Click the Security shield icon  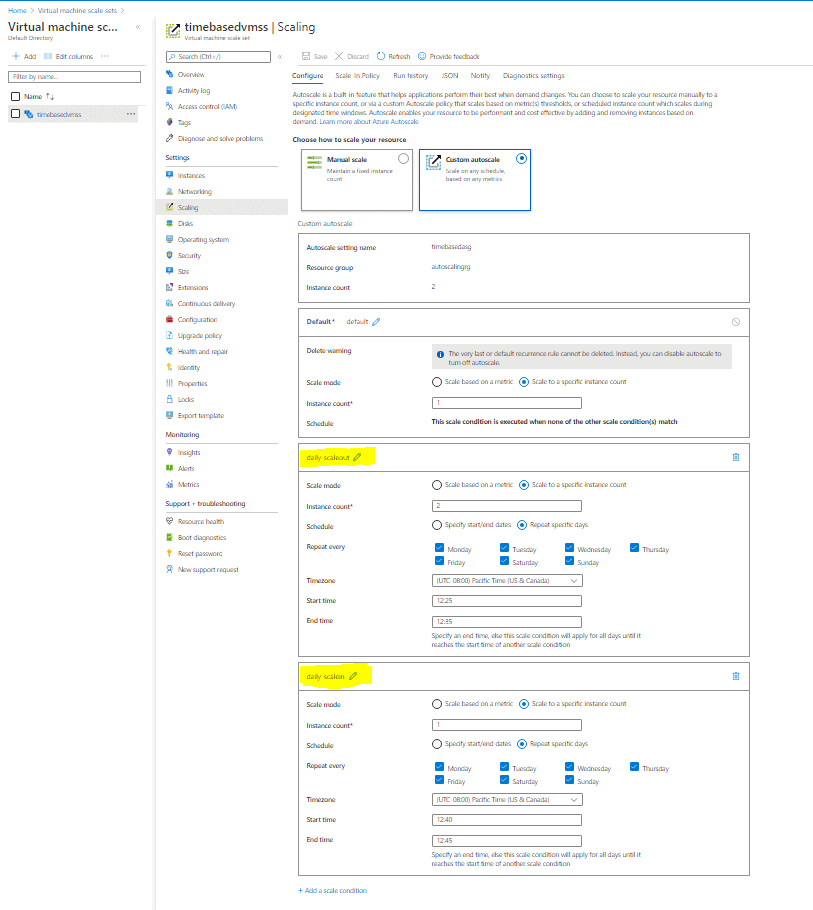coord(169,255)
